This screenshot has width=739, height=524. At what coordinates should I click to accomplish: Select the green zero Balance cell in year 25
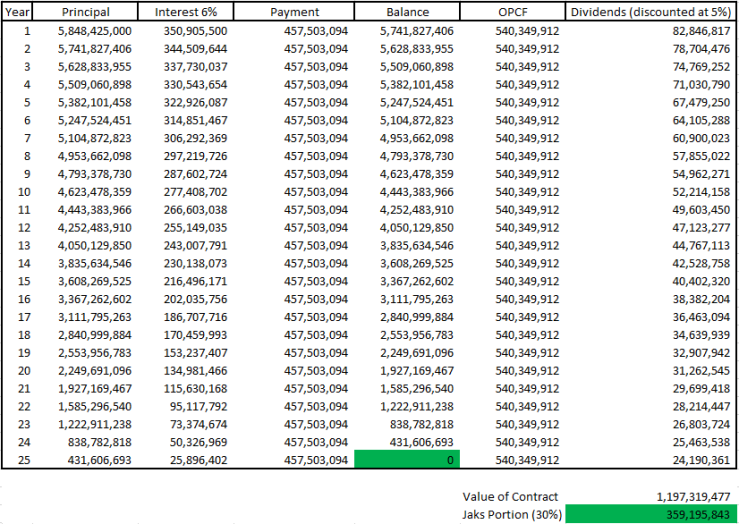pos(407,459)
